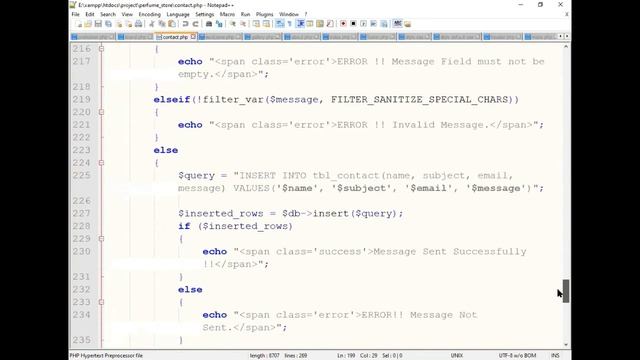Collapse the fold marker on line 216
Screen dimensions: 640x360
coord(101,49)
